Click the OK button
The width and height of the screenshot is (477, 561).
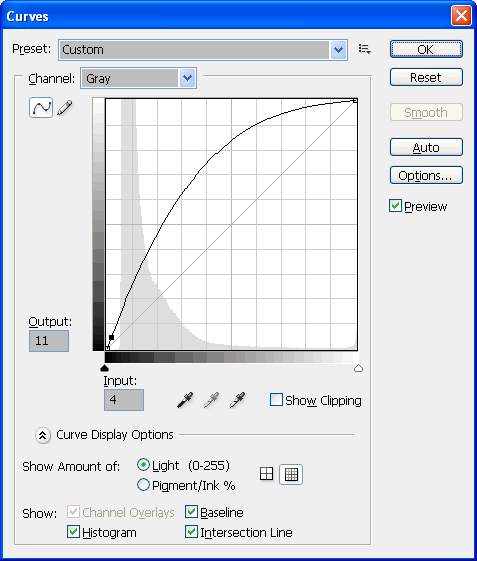426,49
